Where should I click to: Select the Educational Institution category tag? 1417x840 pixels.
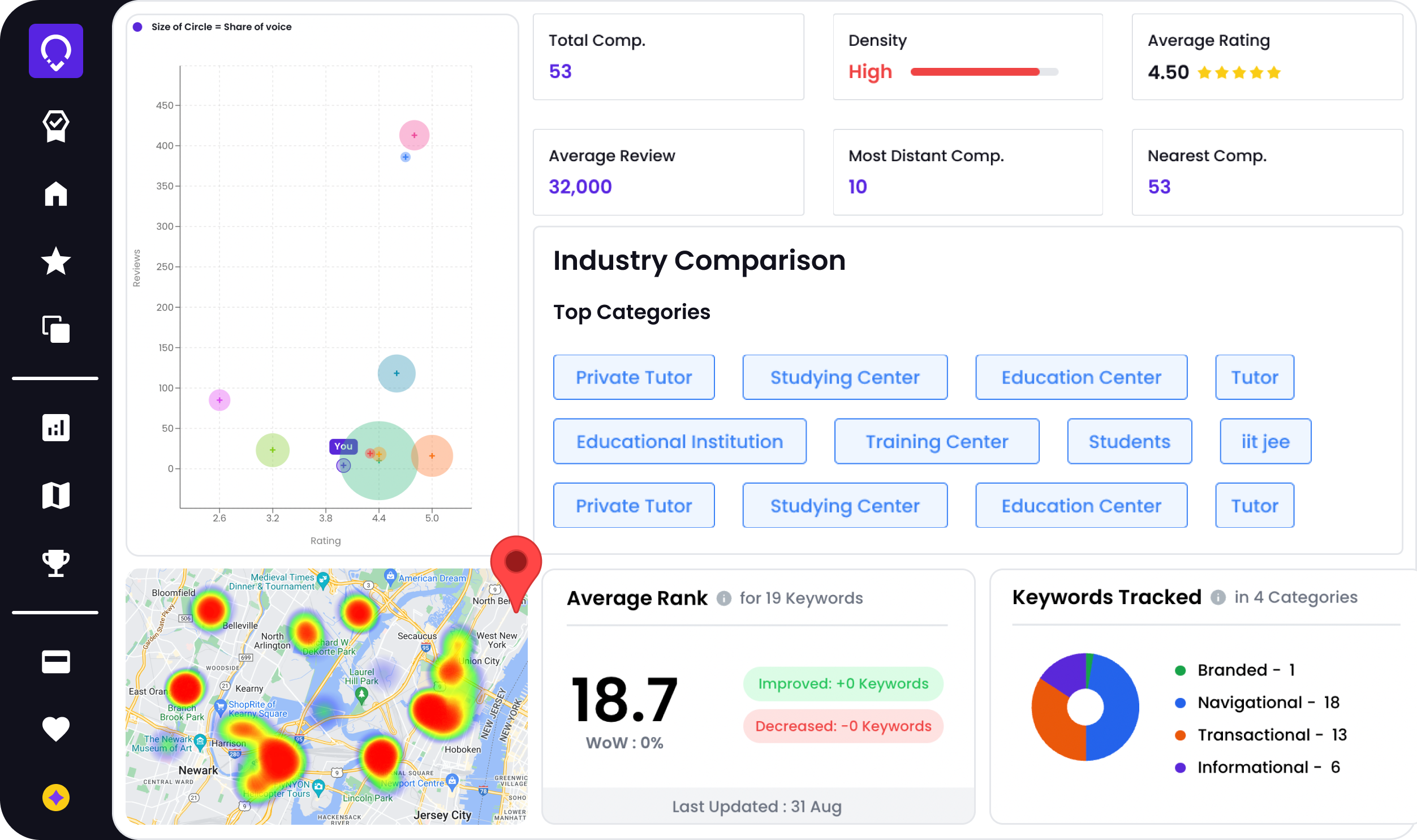pyautogui.click(x=679, y=442)
